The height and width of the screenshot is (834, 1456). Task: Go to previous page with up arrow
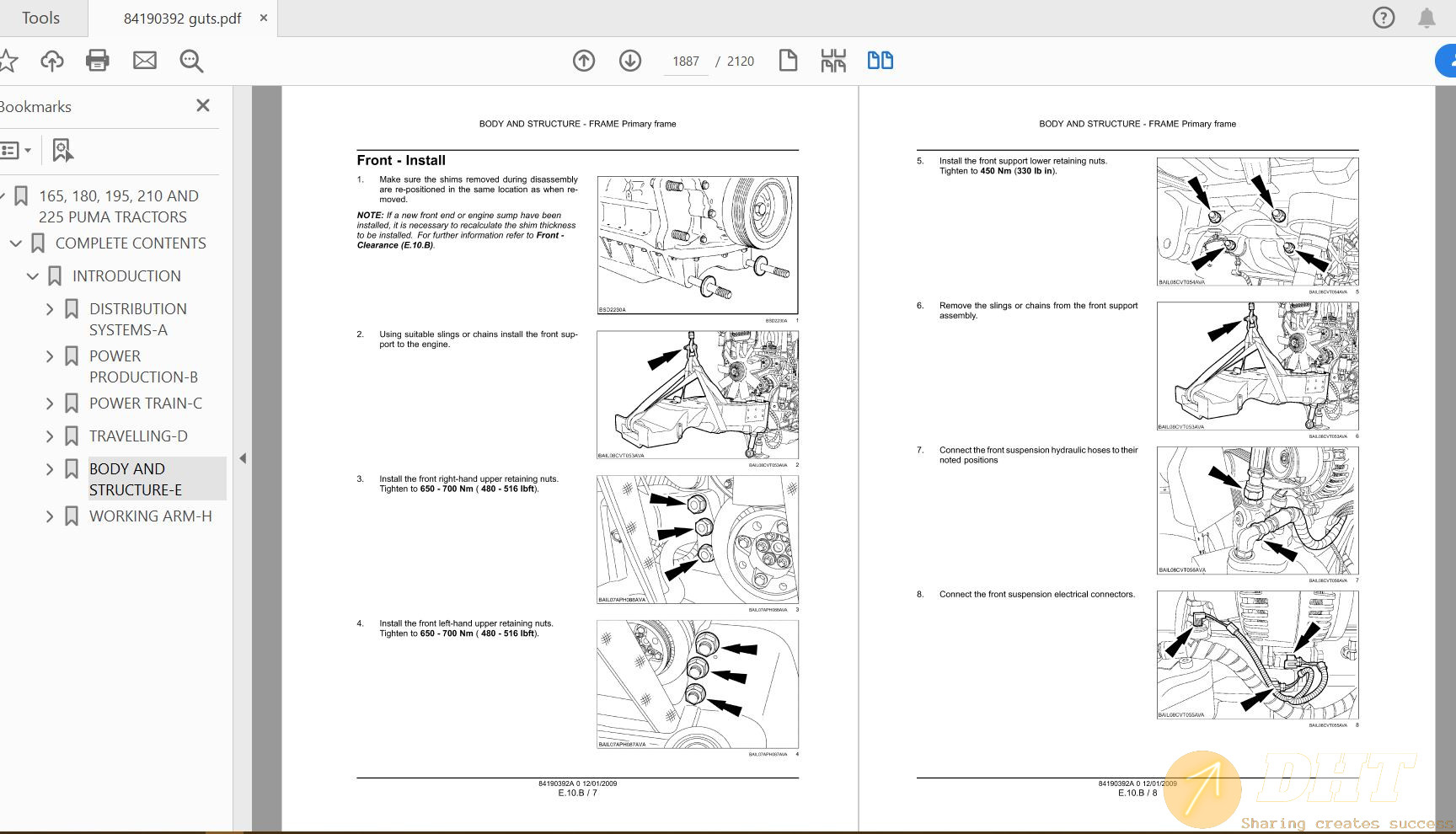coord(584,61)
